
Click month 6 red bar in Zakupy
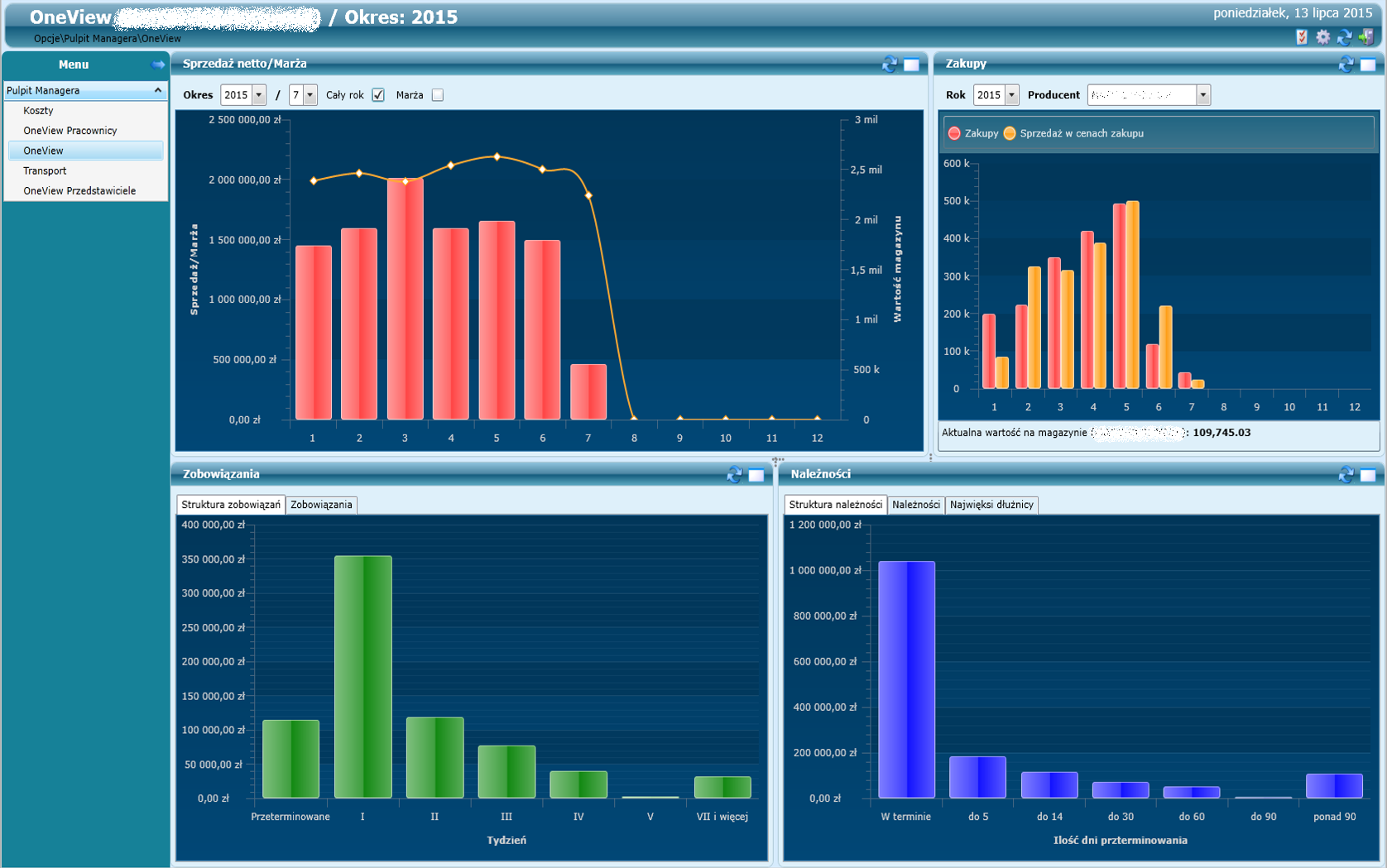[x=1152, y=366]
